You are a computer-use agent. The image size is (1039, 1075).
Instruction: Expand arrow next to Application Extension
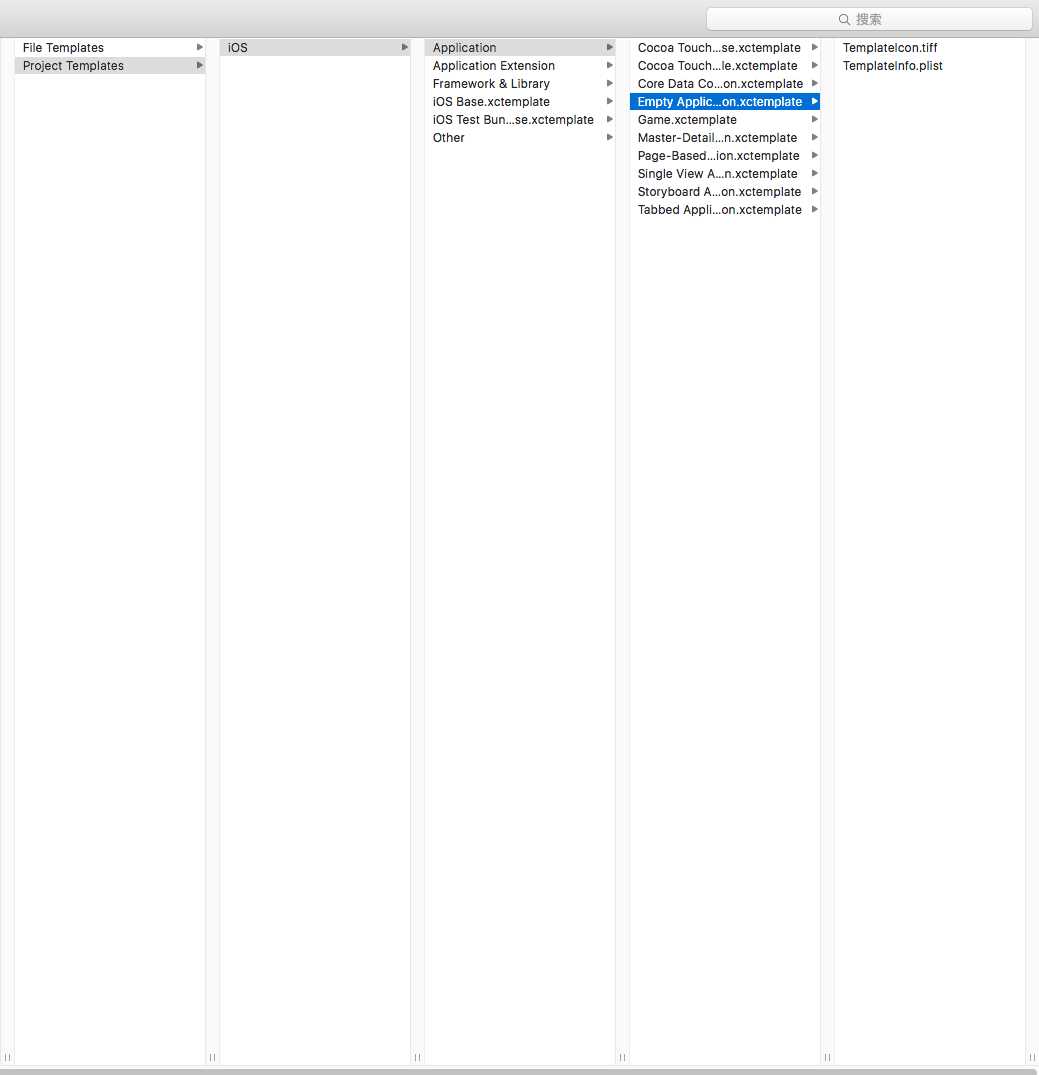[610, 65]
